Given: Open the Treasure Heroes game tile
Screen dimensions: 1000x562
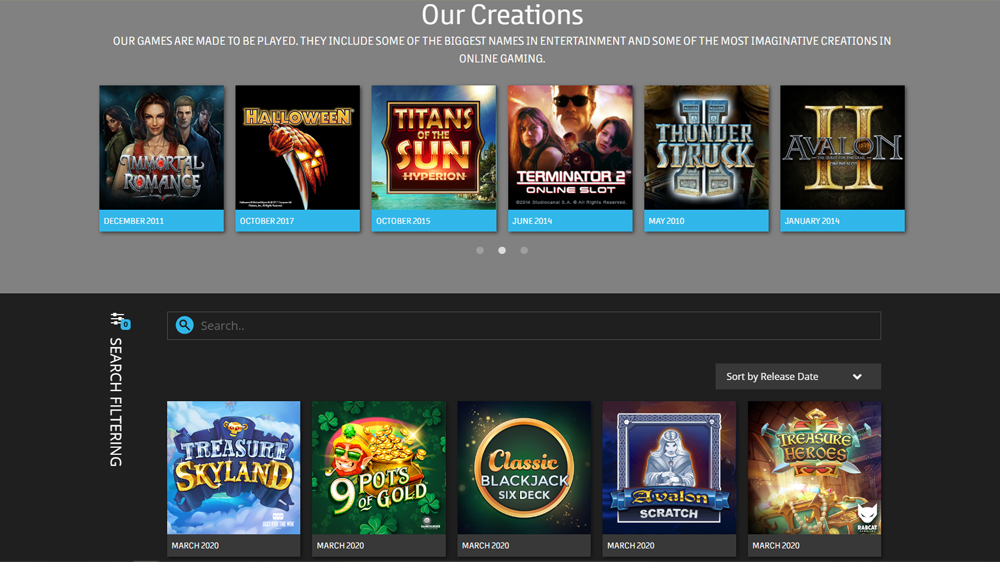Looking at the screenshot, I should (814, 468).
